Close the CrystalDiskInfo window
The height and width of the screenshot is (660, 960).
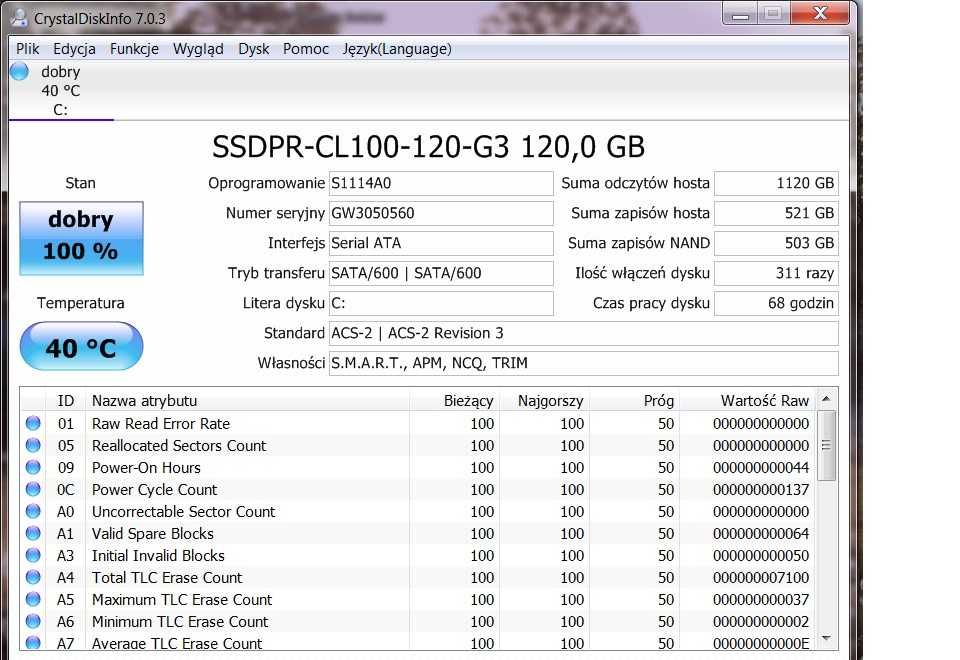820,13
